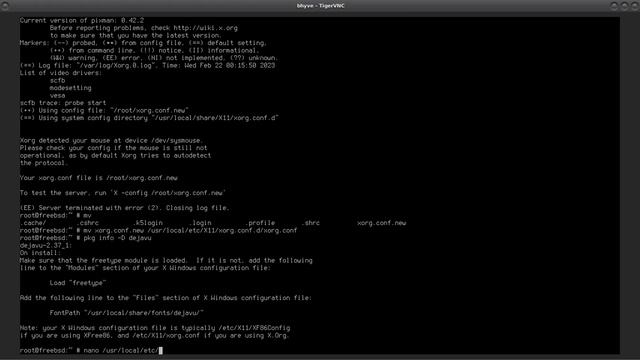The width and height of the screenshot is (640, 360).
Task: Click the 'scfb trace: probe start' line
Action: (63, 103)
